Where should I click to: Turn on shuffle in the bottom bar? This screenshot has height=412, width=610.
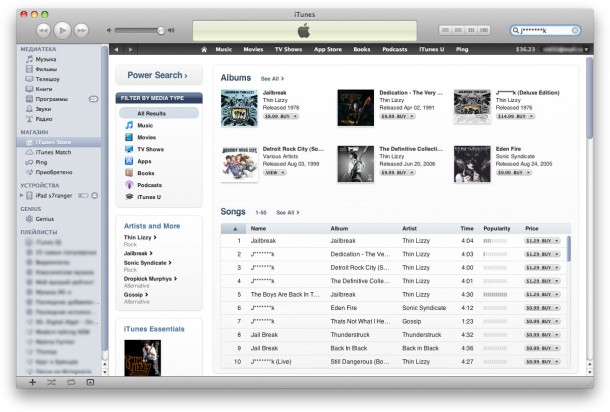(x=51, y=382)
